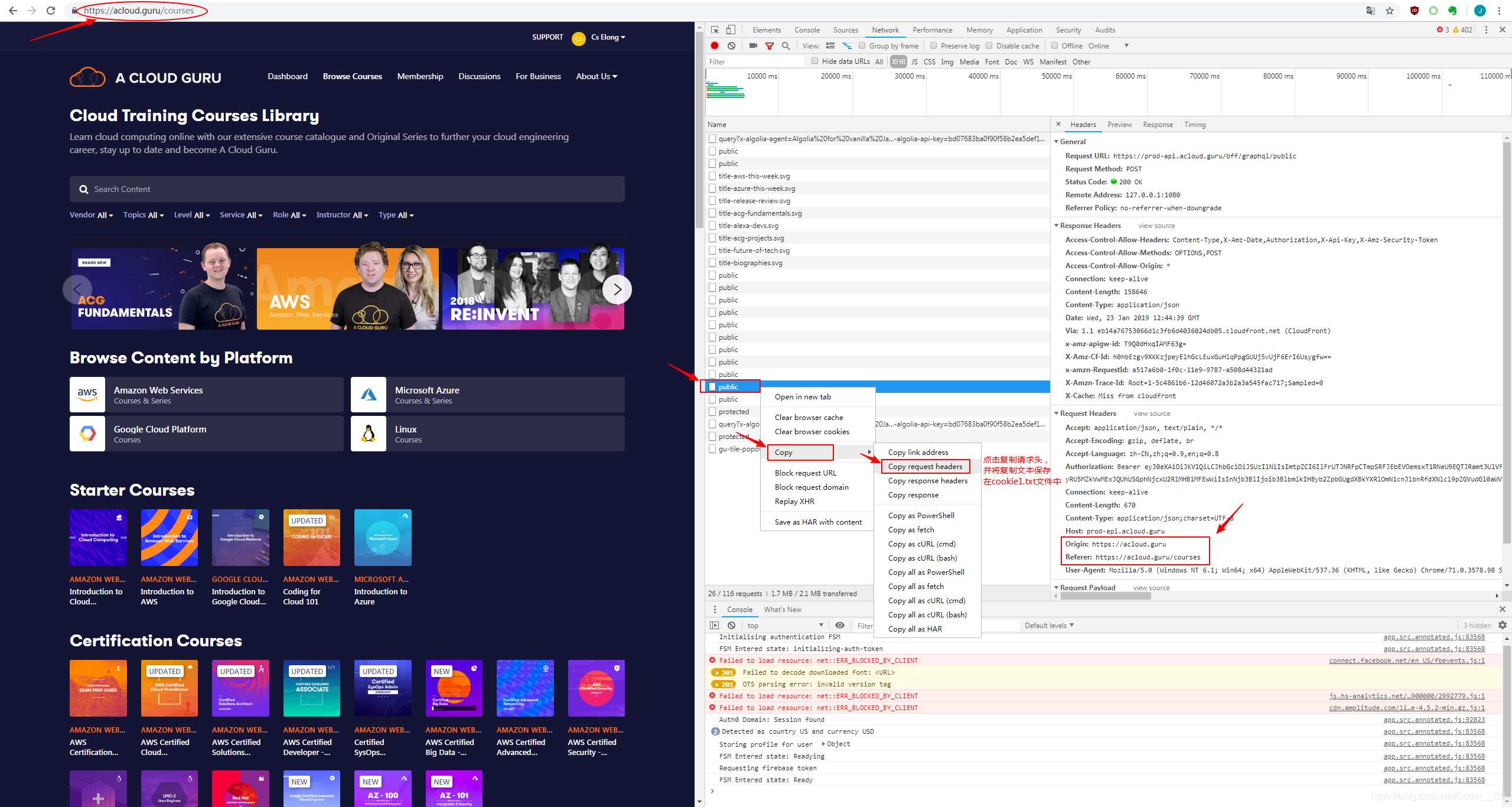Bookmark this page with the star icon
The width and height of the screenshot is (1512, 807).
(x=1390, y=11)
